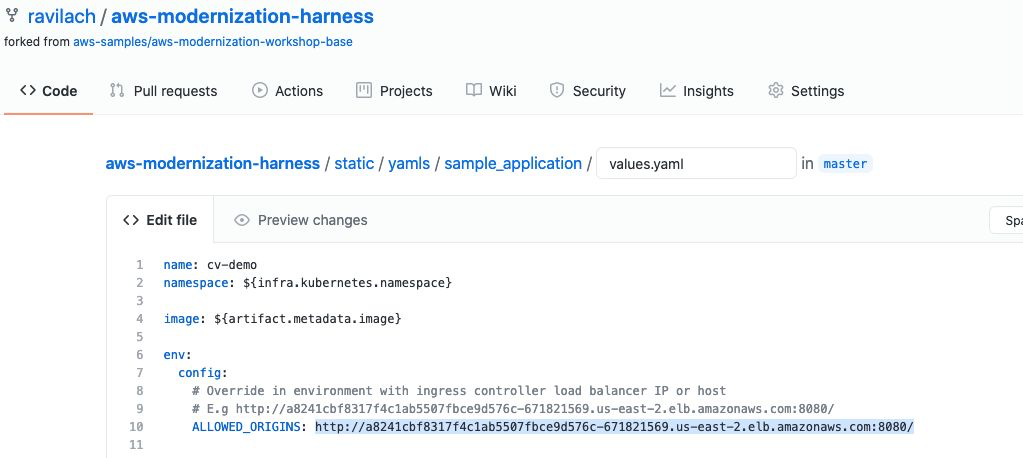
Task: Open the Wiki tab
Action: click(491, 91)
